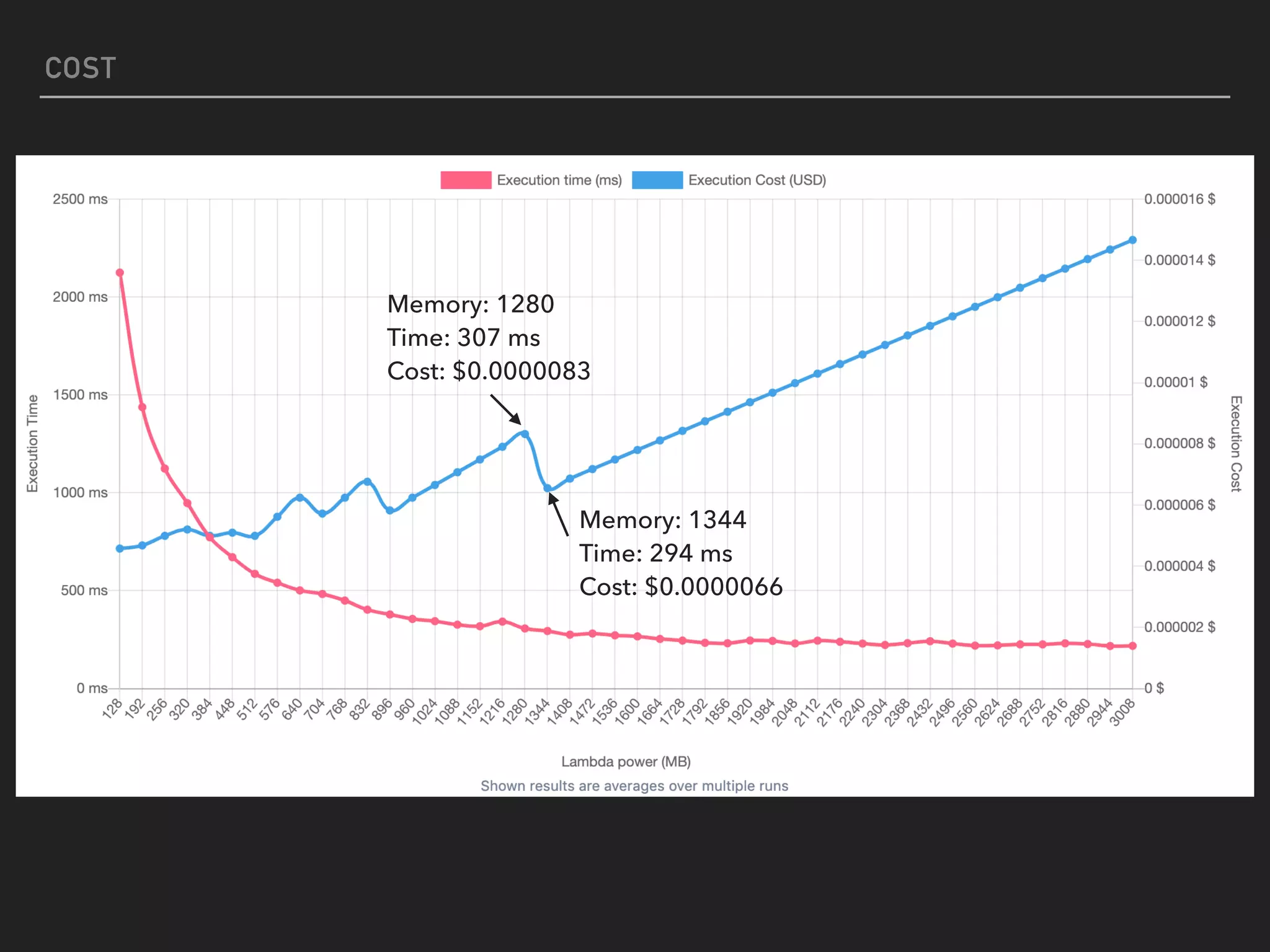Click the 'Cost: $0.0000083' annotation text
The image size is (1270, 952).
pyautogui.click(x=489, y=371)
